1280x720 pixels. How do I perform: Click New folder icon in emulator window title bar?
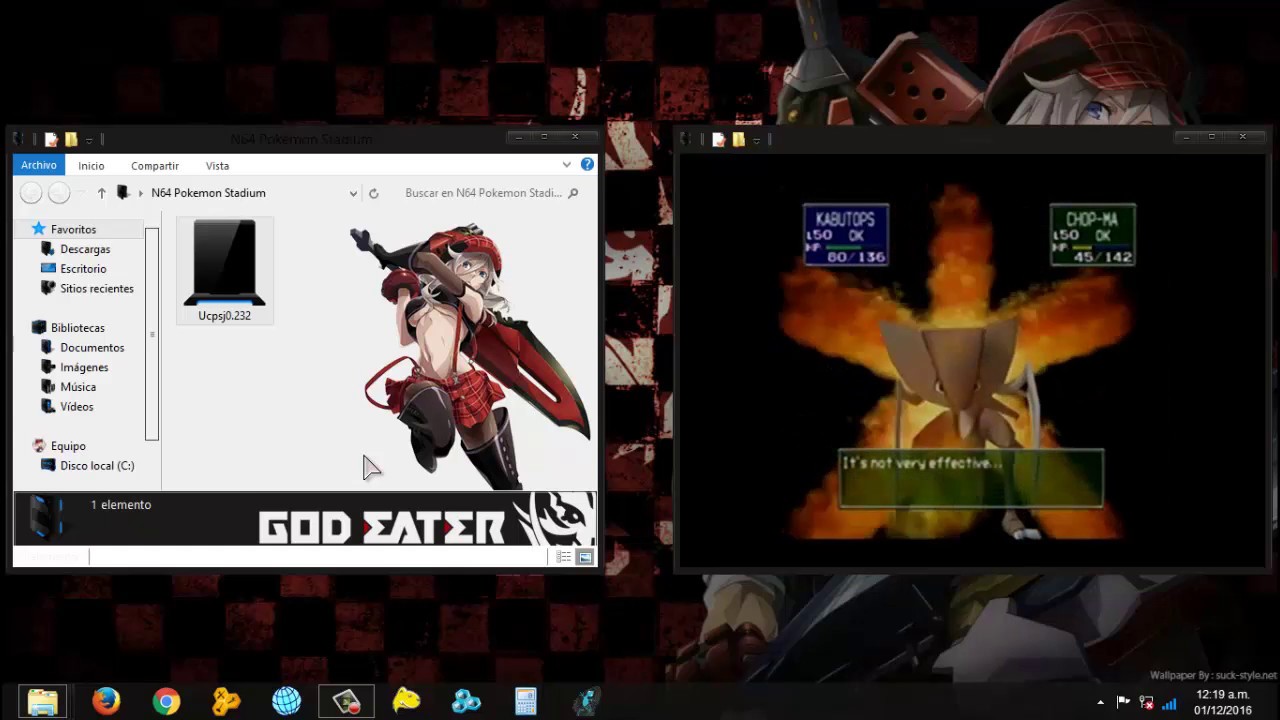(738, 139)
